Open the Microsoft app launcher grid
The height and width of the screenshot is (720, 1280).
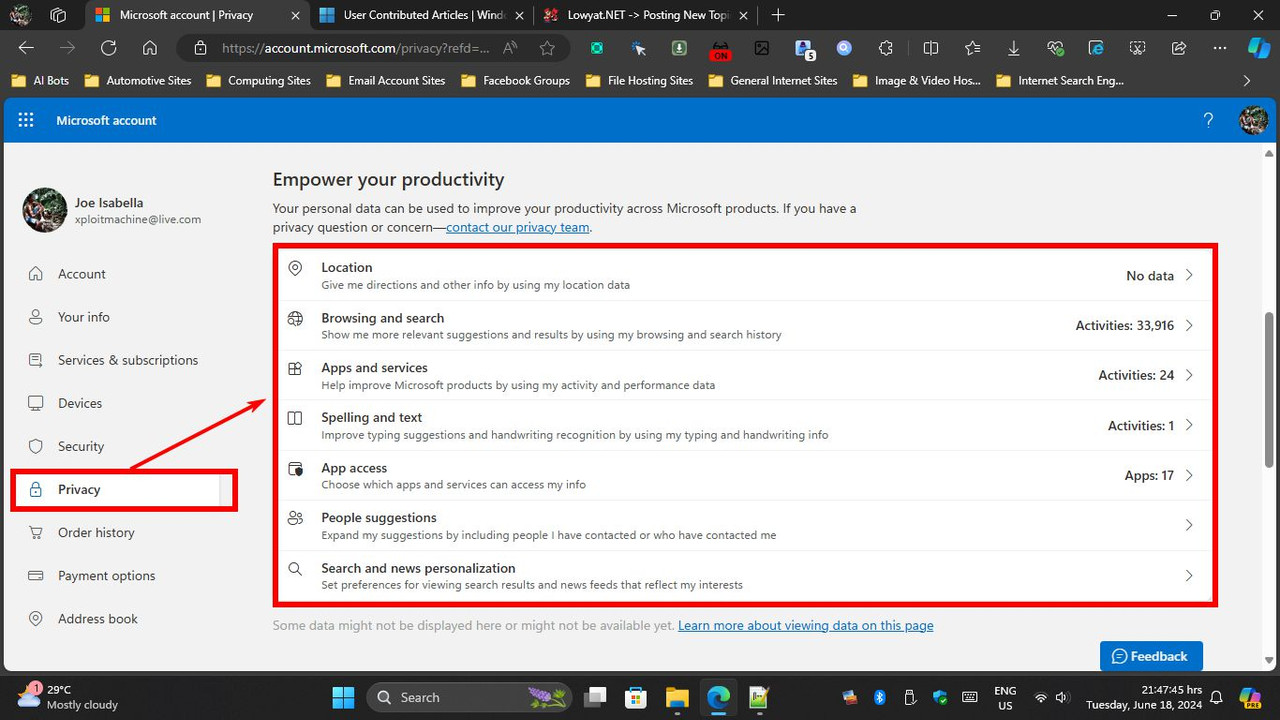(x=26, y=120)
